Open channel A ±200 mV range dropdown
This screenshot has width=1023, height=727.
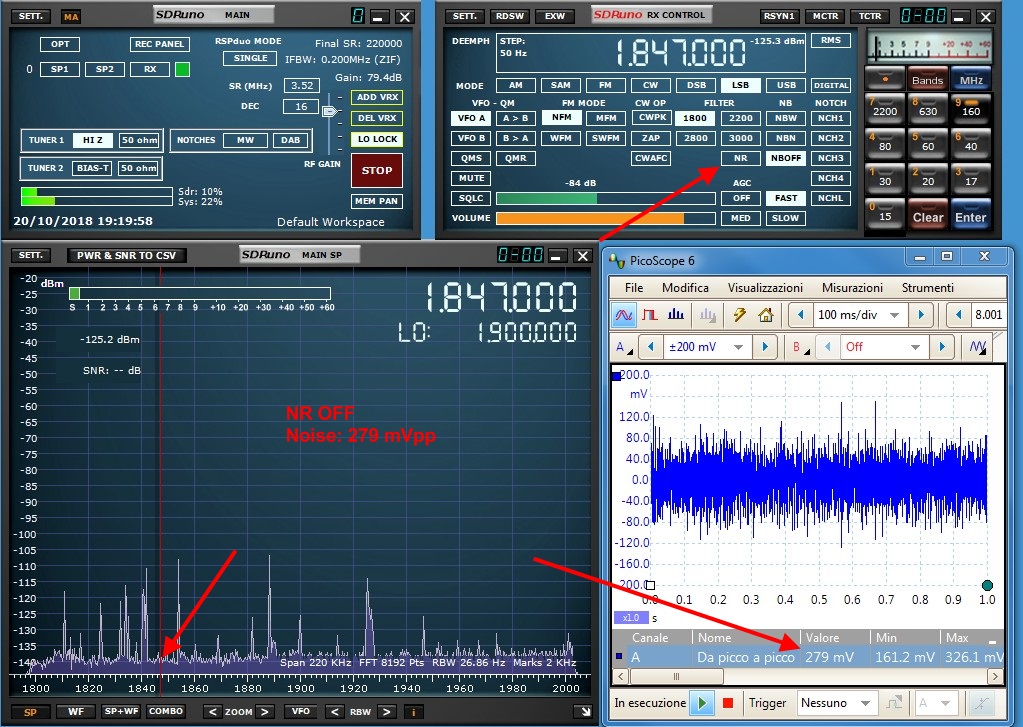tap(739, 347)
